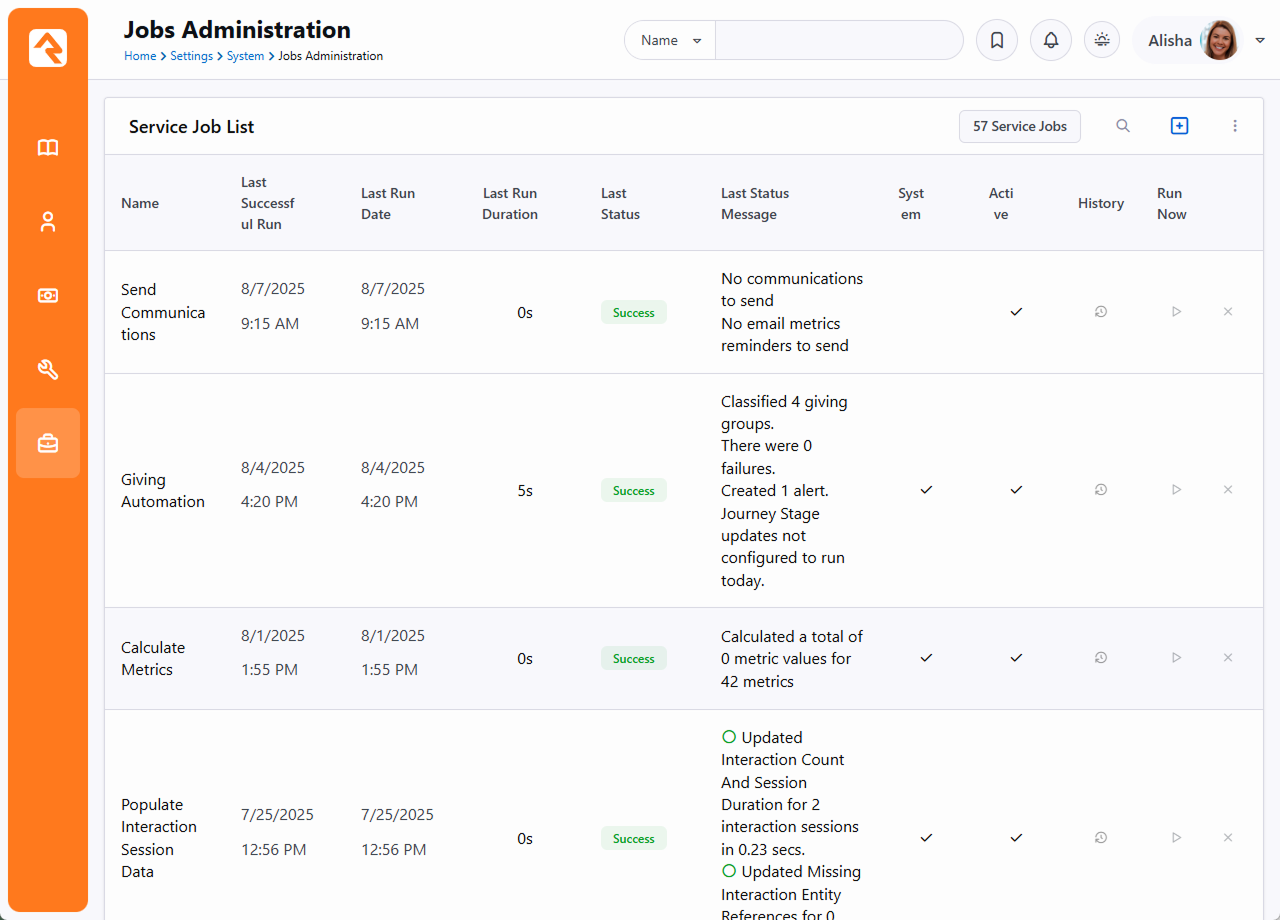Open the three-dot options menu of panel
The height and width of the screenshot is (920, 1280).
pos(1235,126)
